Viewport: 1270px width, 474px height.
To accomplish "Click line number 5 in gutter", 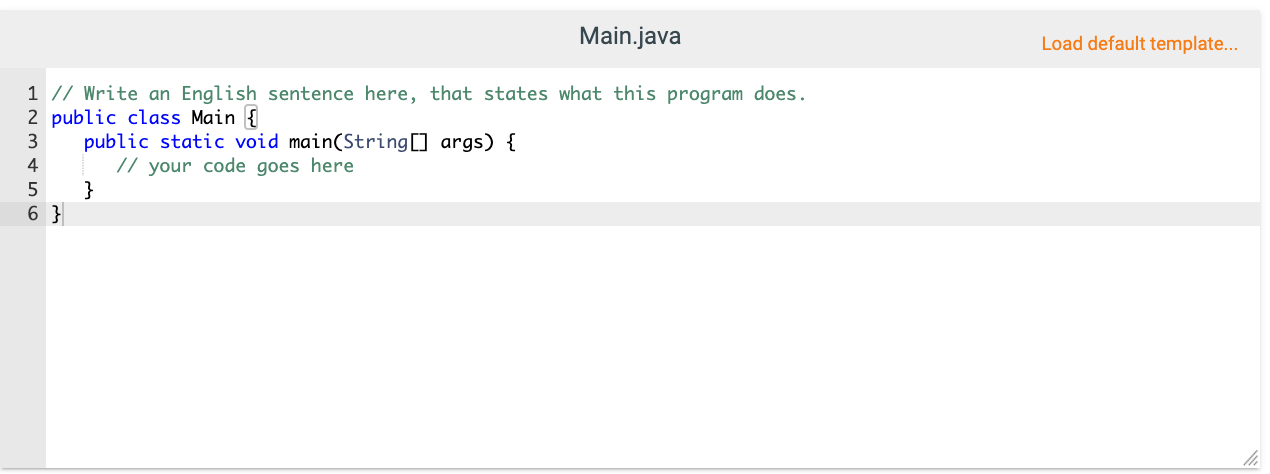I will click(32, 190).
